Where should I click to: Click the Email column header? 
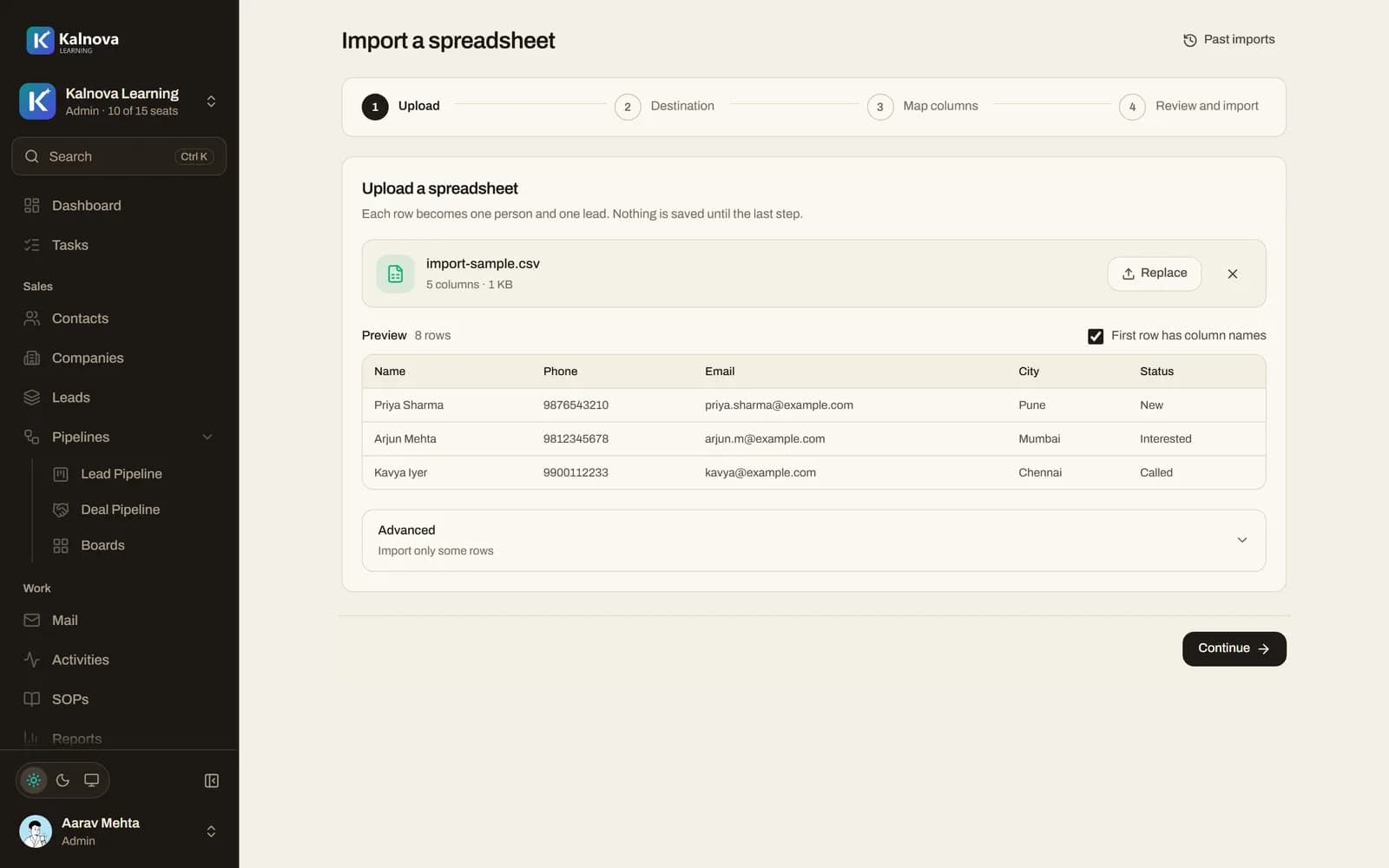tap(720, 372)
